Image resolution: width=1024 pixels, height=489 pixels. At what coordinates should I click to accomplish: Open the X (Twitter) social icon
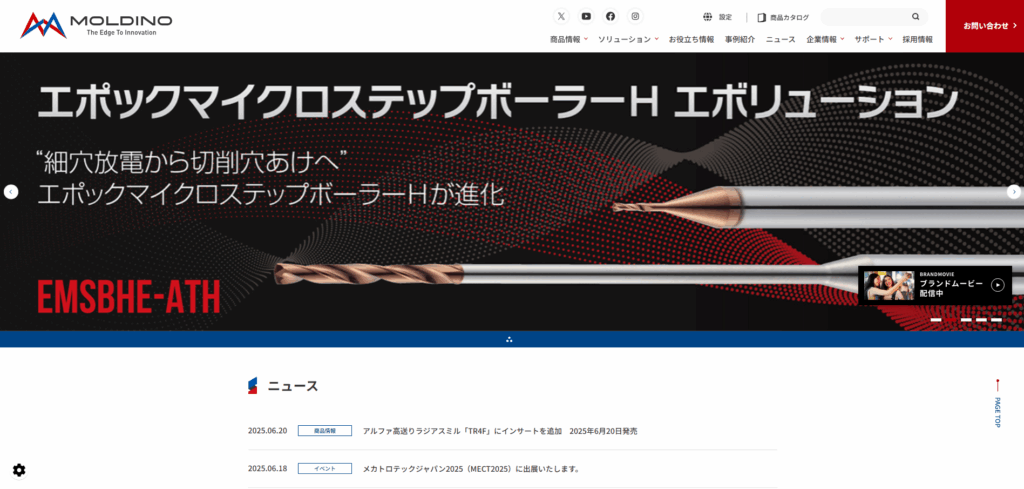pos(561,16)
